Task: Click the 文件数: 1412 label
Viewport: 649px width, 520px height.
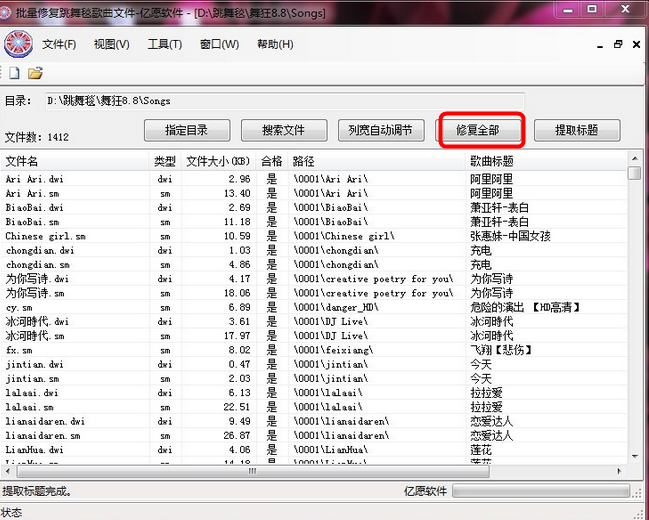Action: pos(37,137)
